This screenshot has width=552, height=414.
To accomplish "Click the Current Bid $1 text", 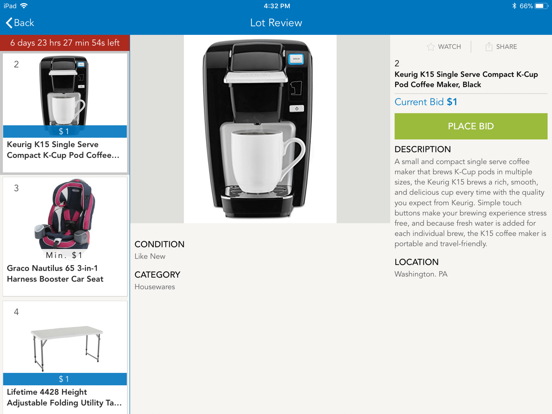I will coord(426,102).
